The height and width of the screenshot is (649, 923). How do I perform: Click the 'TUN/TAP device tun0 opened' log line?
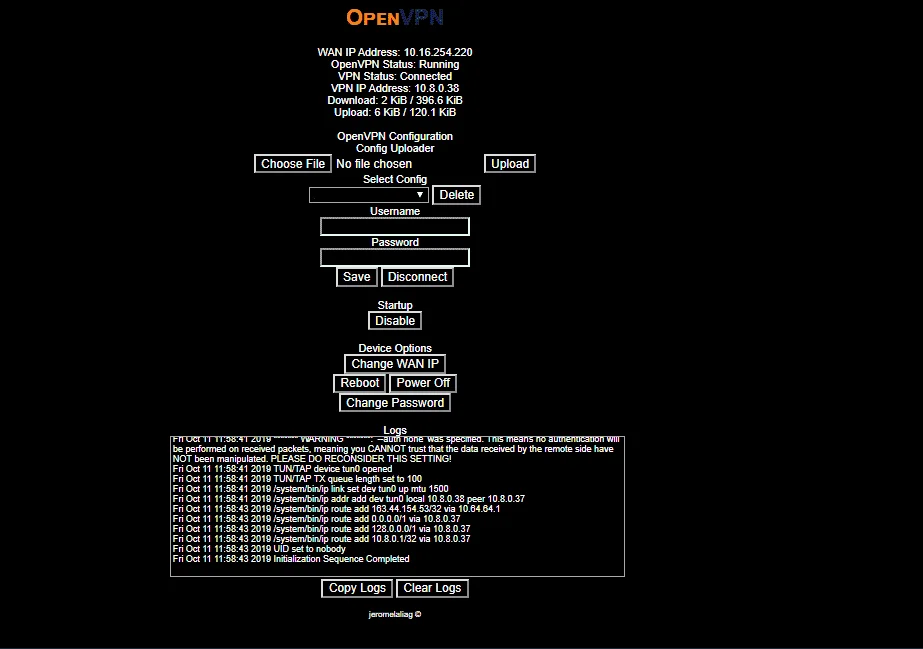coord(282,469)
